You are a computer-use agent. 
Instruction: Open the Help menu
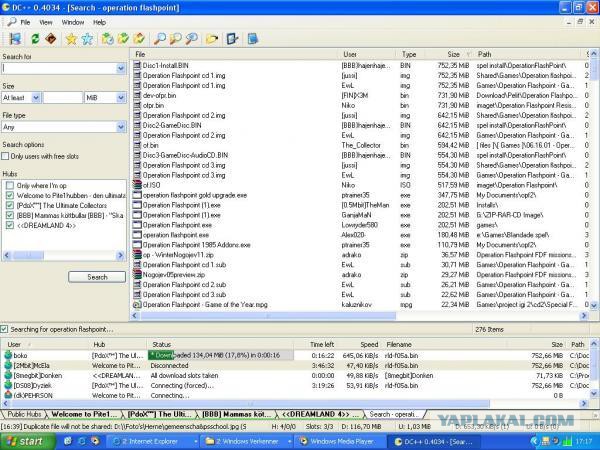[99, 22]
